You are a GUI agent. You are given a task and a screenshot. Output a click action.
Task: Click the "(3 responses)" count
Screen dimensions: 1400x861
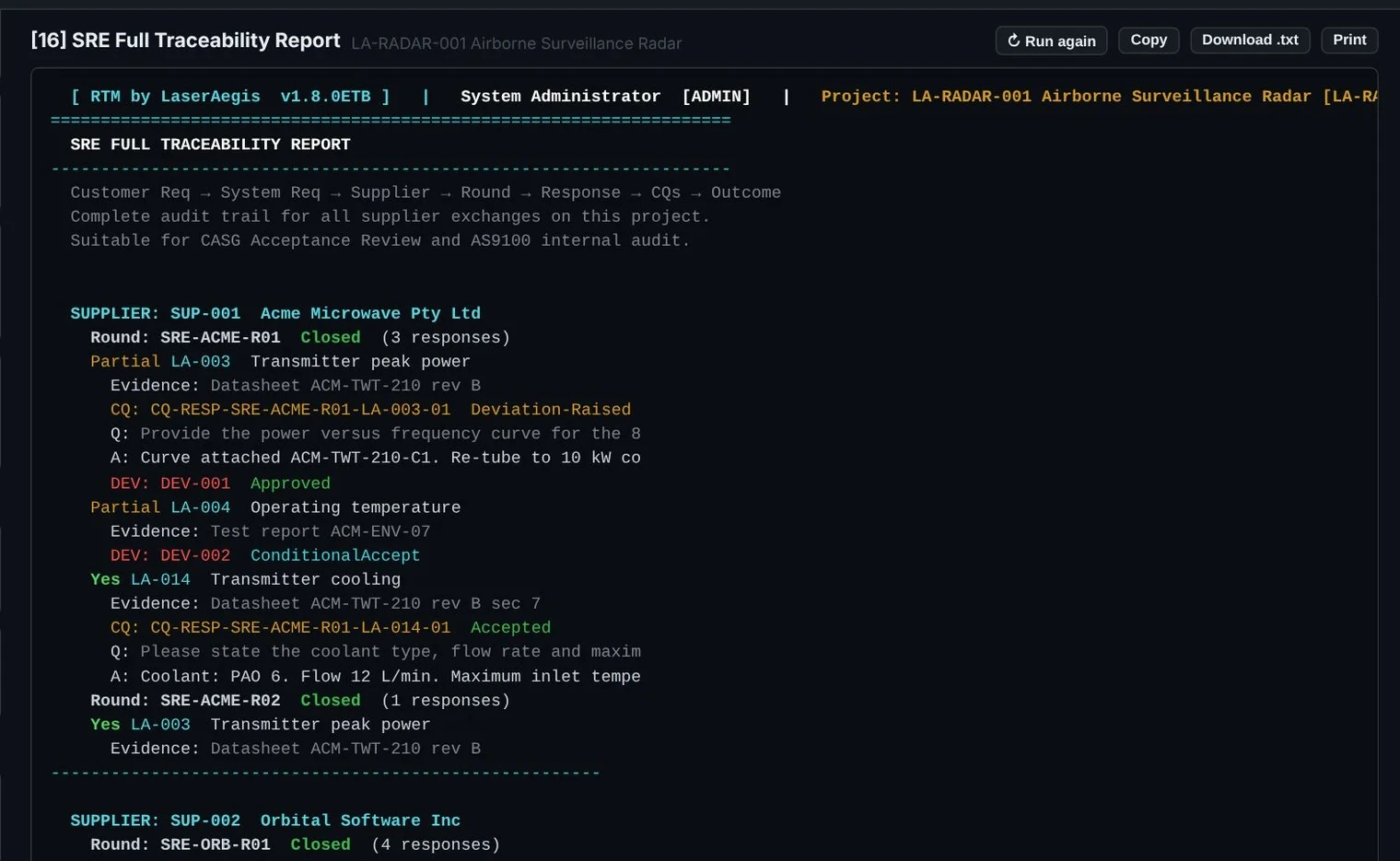coord(446,338)
